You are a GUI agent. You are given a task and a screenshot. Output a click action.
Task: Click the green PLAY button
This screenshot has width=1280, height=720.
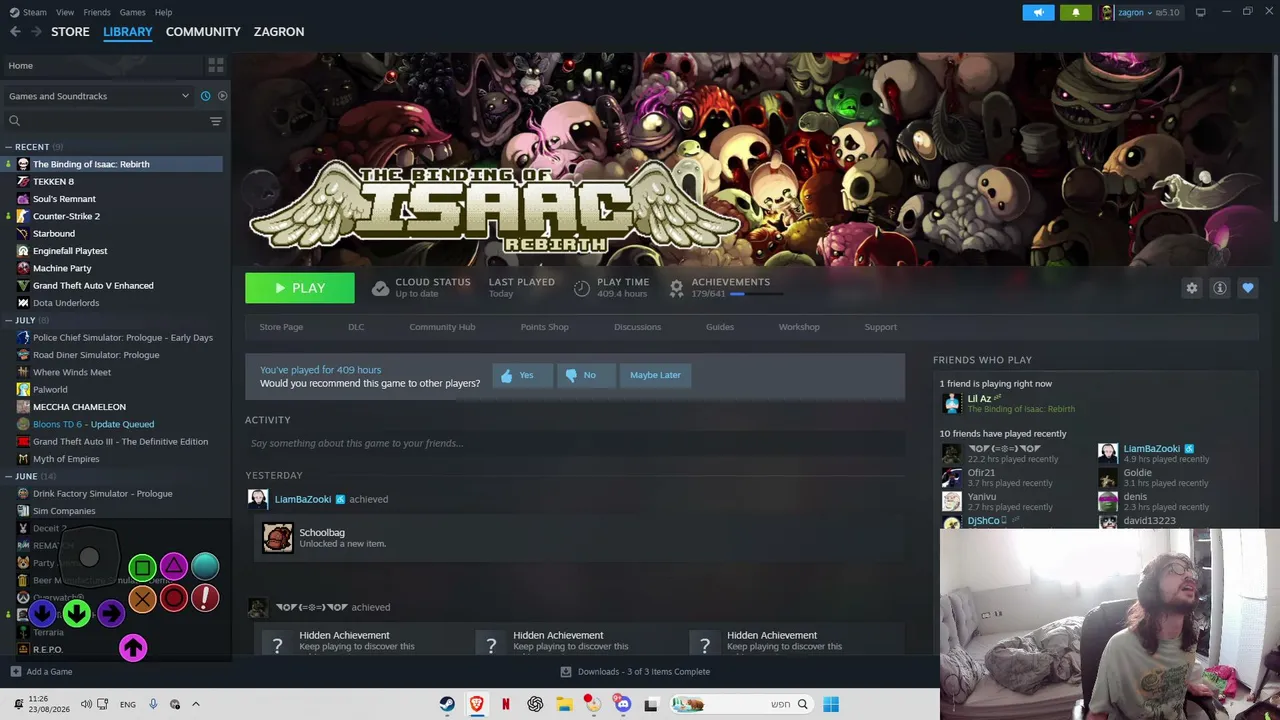pyautogui.click(x=300, y=288)
